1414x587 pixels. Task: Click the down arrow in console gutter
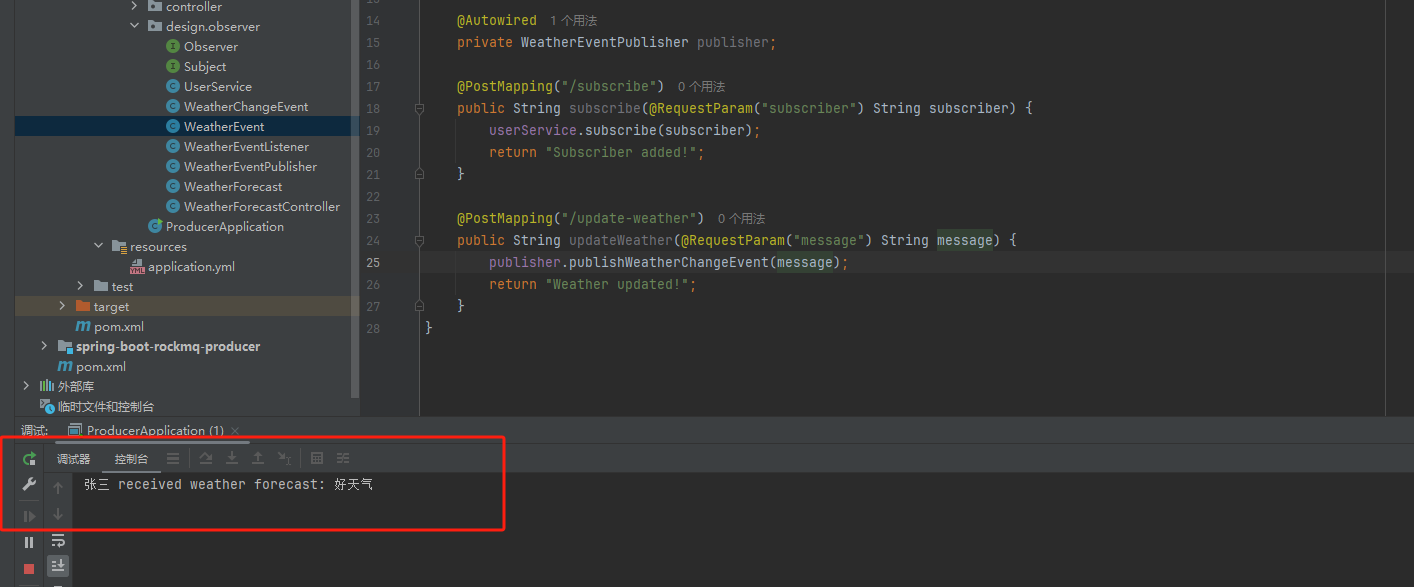click(58, 514)
